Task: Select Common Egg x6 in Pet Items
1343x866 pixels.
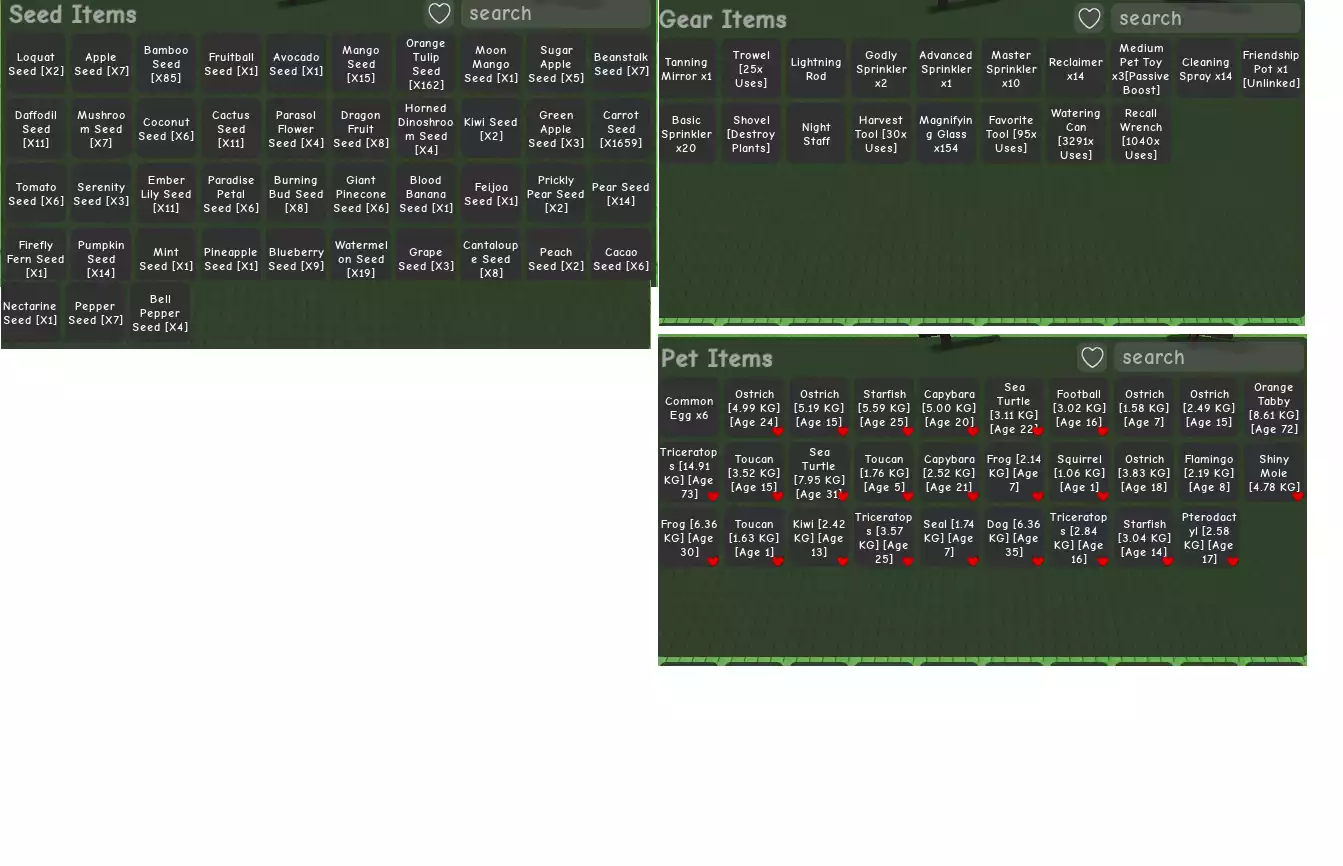Action: [x=688, y=408]
